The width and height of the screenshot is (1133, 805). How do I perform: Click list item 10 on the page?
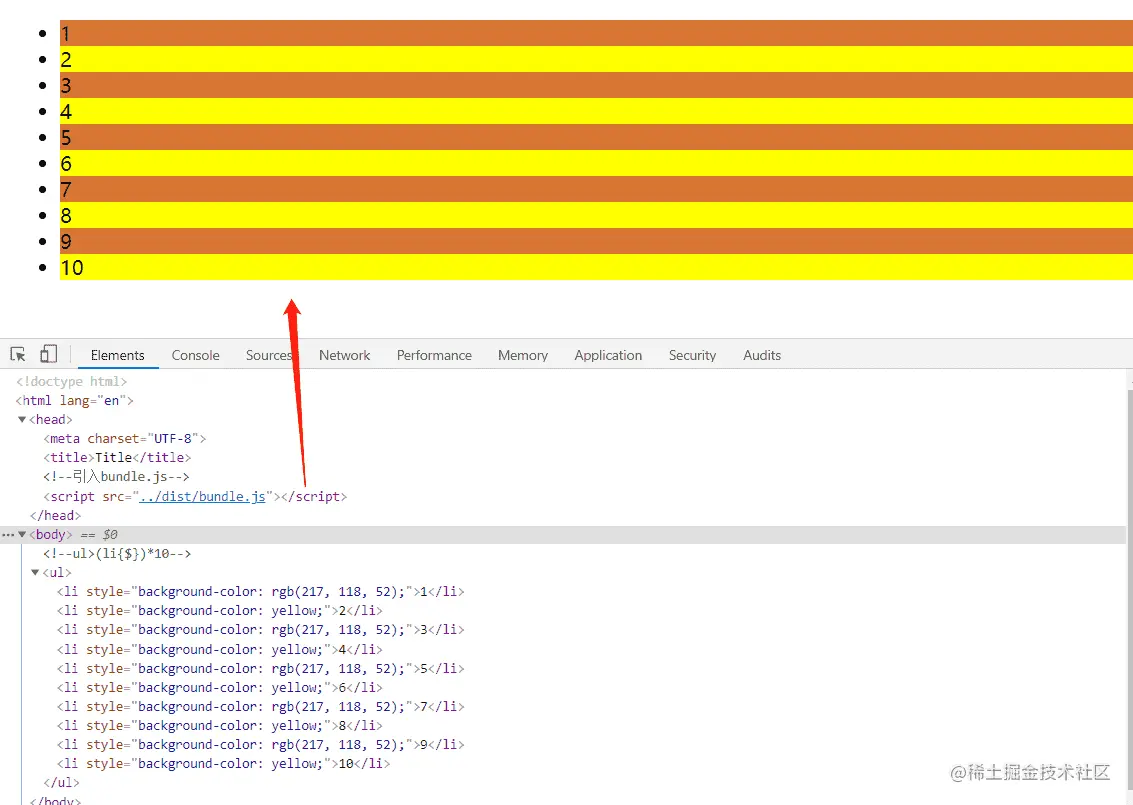click(596, 267)
